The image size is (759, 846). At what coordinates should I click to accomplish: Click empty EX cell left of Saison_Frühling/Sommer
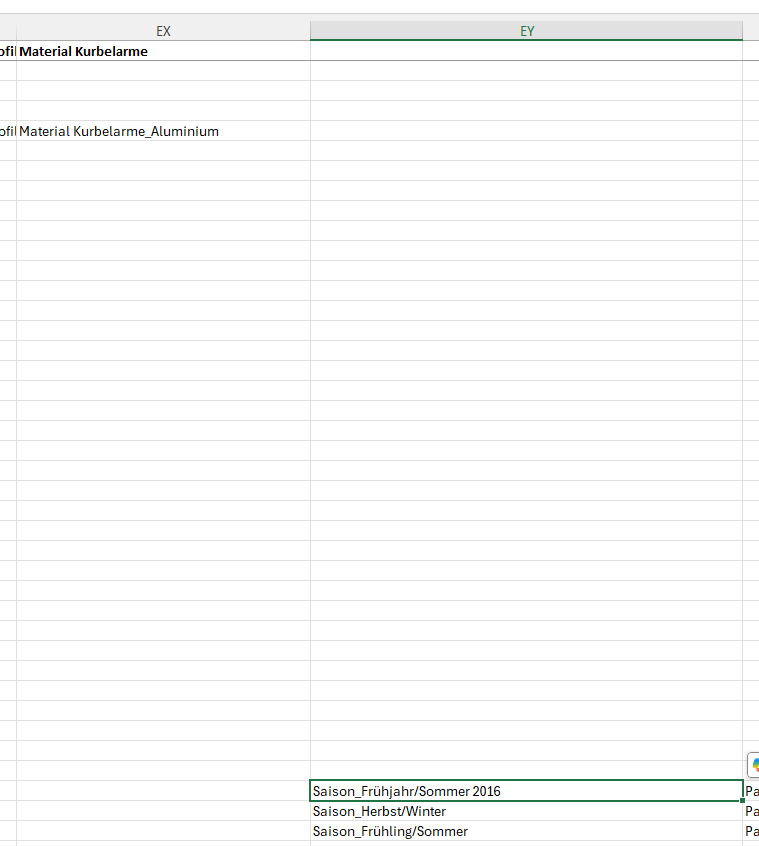[x=163, y=831]
